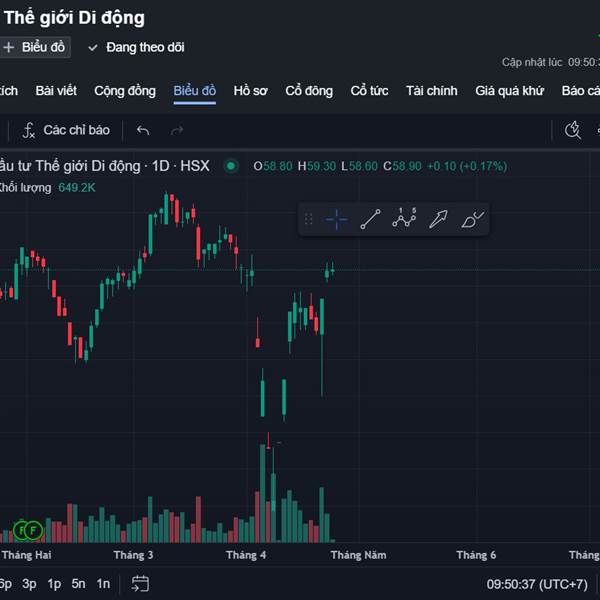
Task: Select the crosshair cursor tool
Action: [336, 220]
